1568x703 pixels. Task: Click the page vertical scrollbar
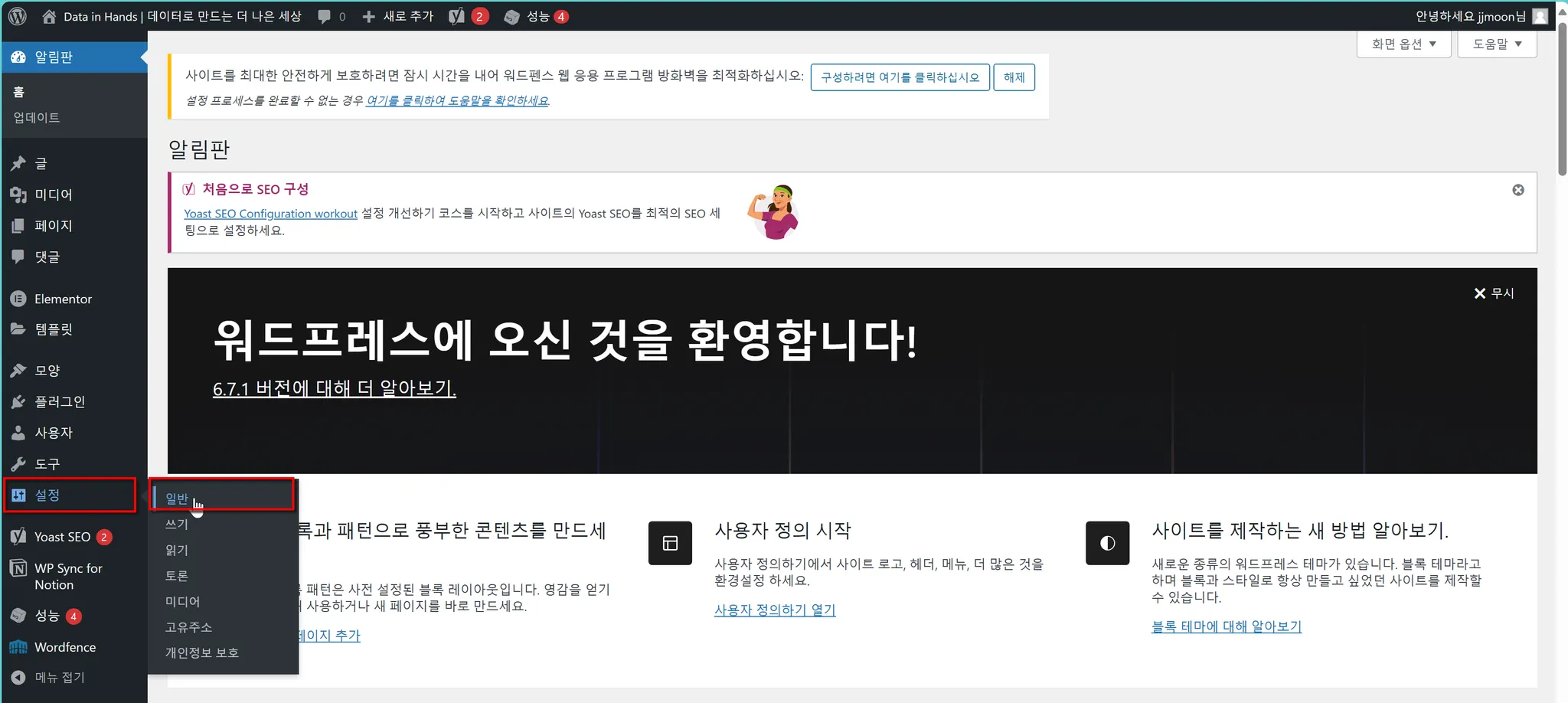pyautogui.click(x=1562, y=100)
